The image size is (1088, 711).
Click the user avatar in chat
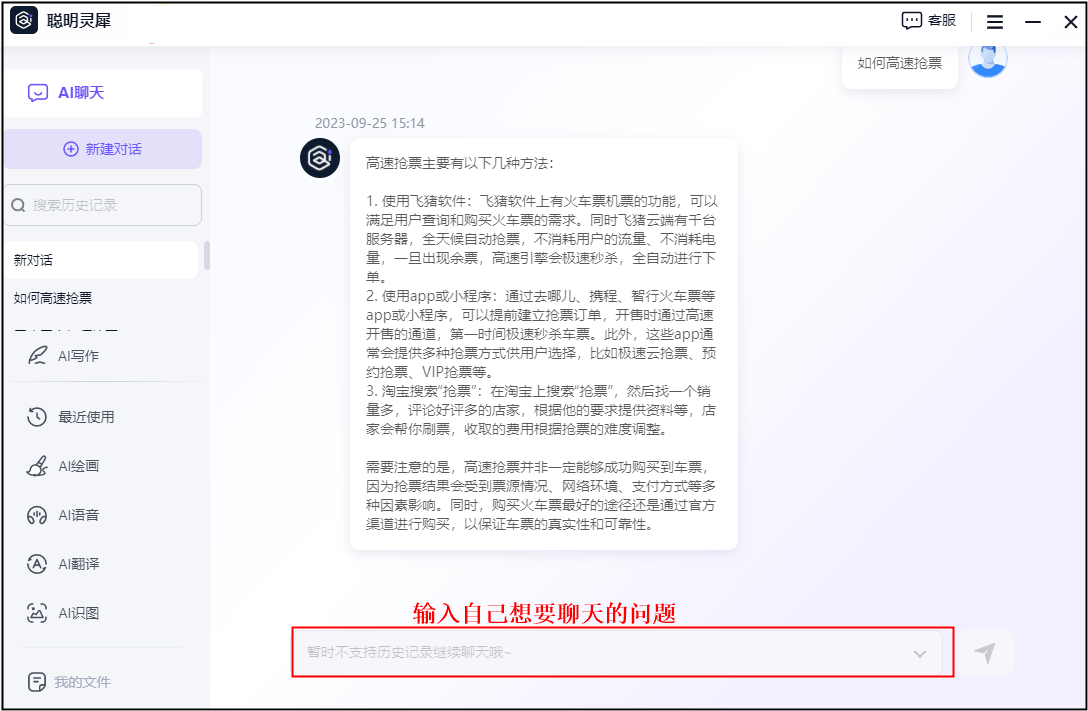(988, 59)
